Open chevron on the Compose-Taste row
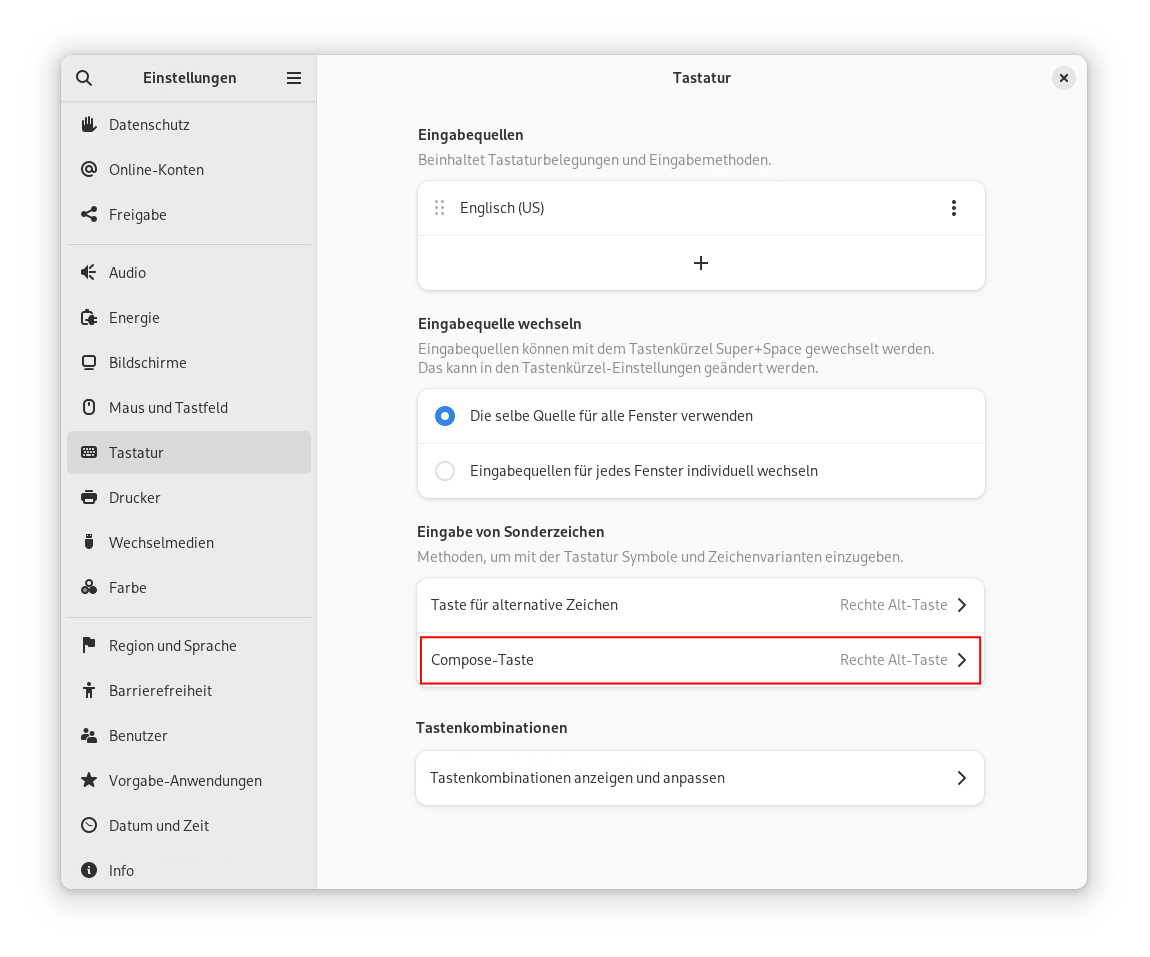Screen dimensions: 1150x957 [962, 660]
